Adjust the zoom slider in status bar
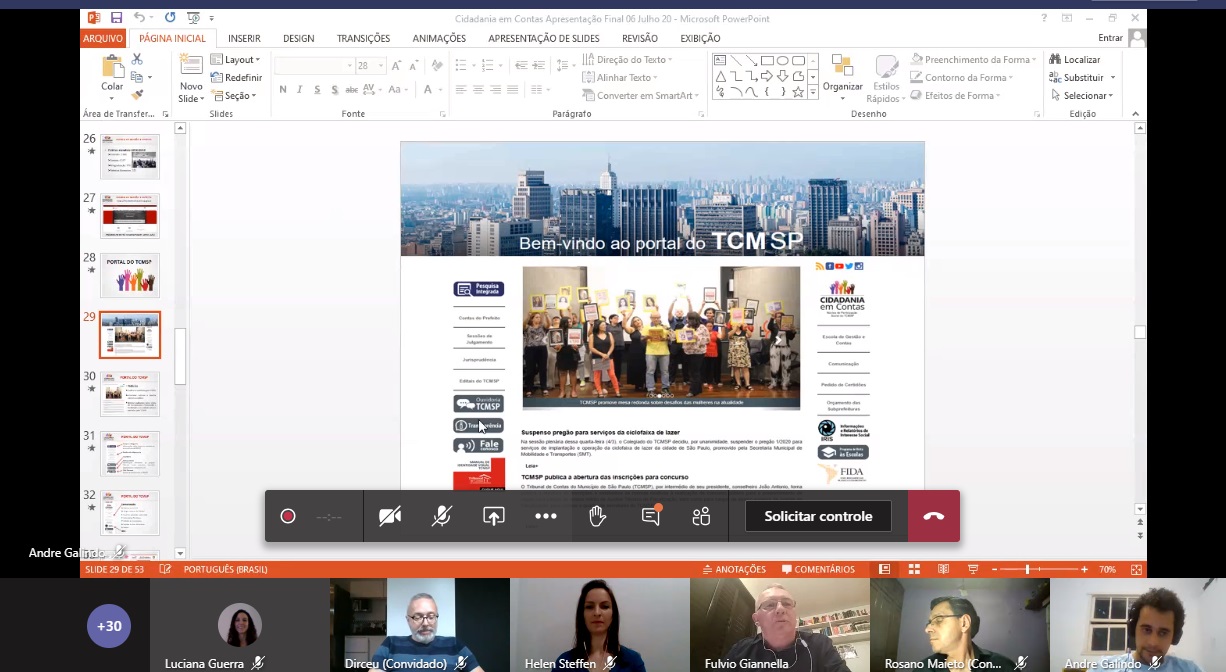This screenshot has height=672, width=1226. [1027, 569]
